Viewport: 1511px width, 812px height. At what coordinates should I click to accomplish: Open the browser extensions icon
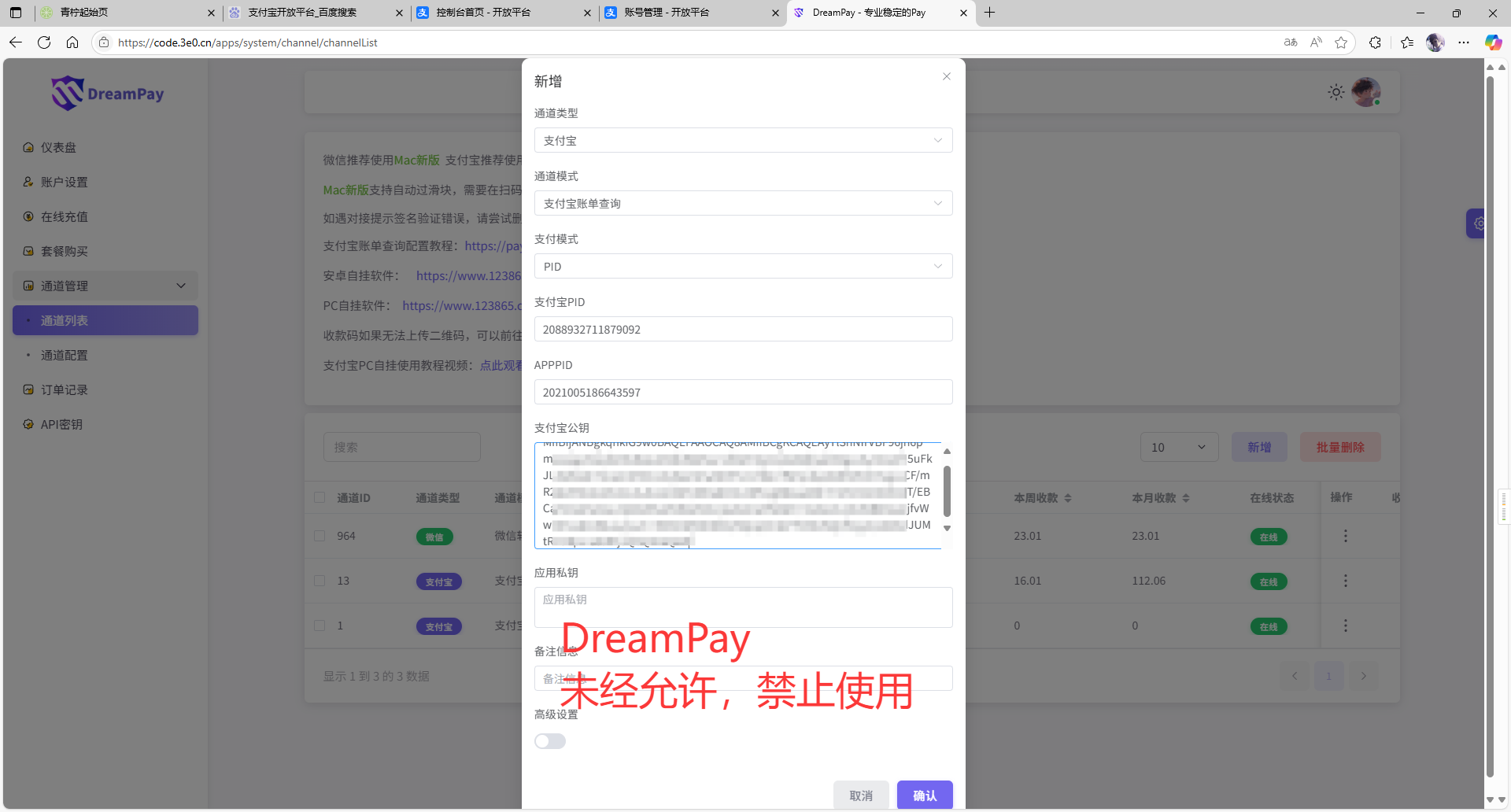[x=1375, y=42]
